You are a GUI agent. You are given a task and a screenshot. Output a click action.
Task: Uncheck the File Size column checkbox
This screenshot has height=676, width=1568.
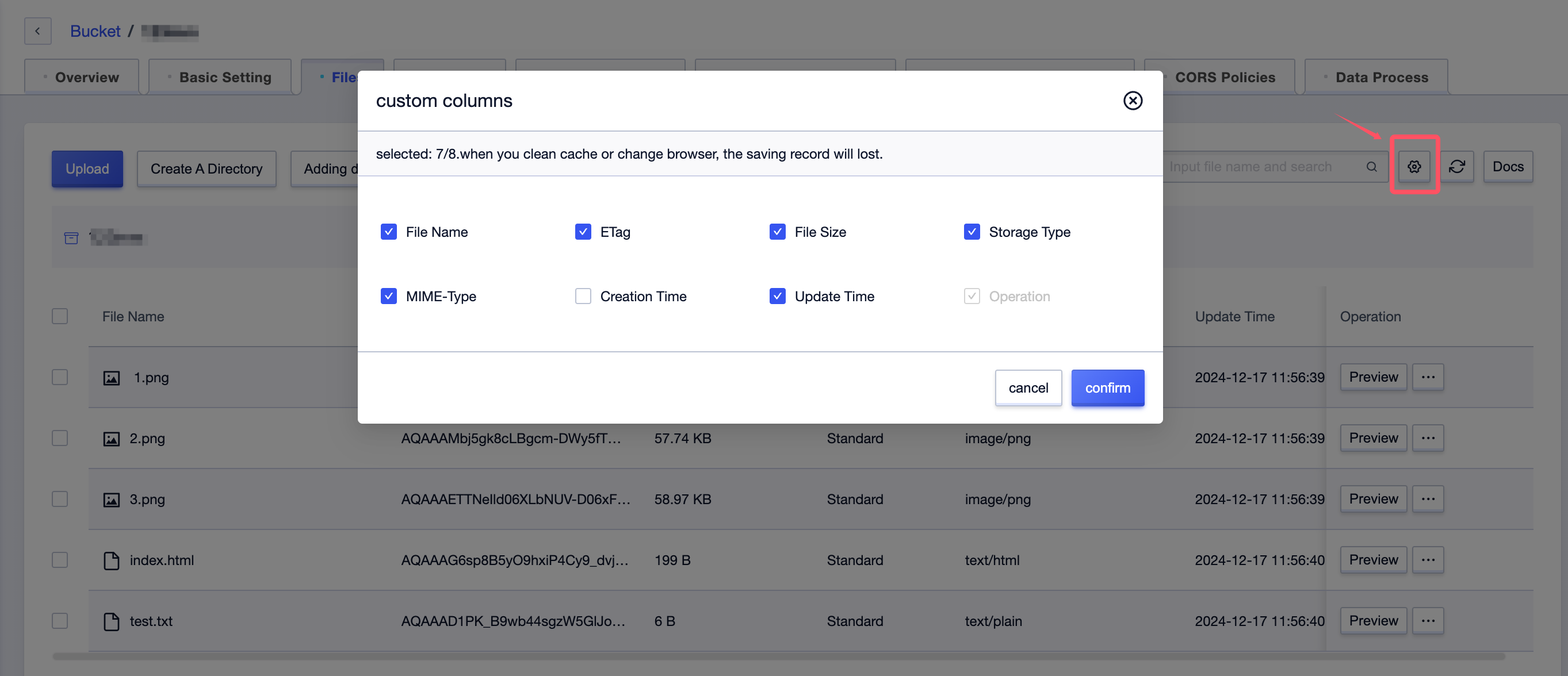click(777, 232)
